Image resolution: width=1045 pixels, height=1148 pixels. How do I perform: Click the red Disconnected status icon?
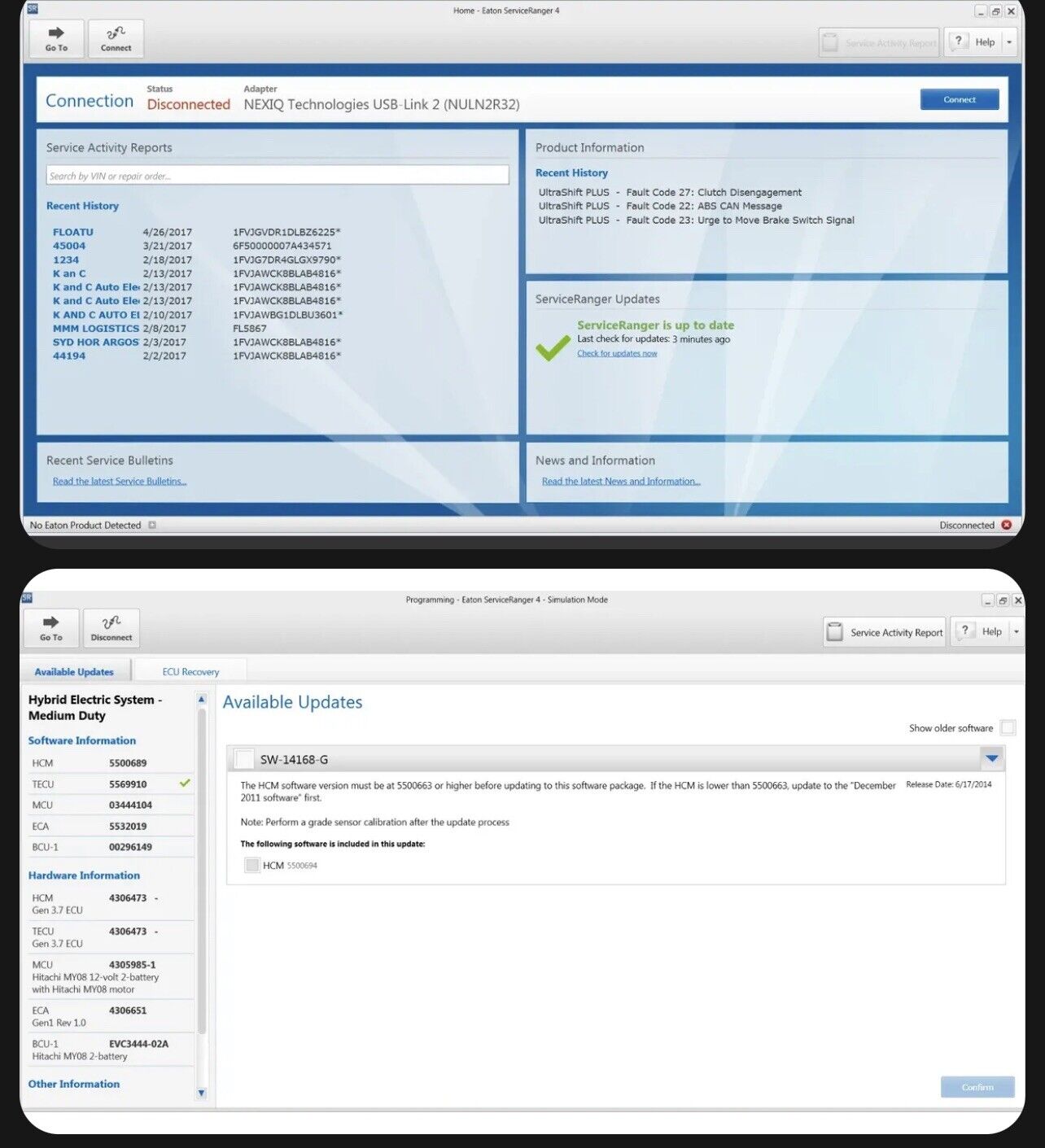tap(1007, 525)
